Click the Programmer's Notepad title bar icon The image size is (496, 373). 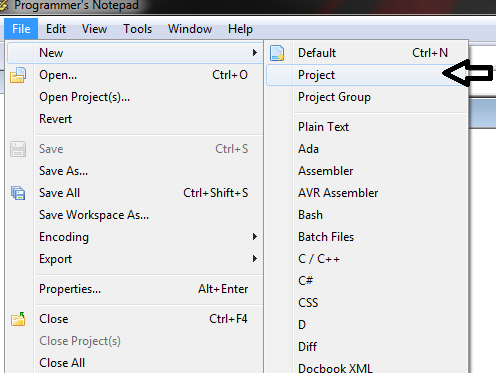(4, 5)
